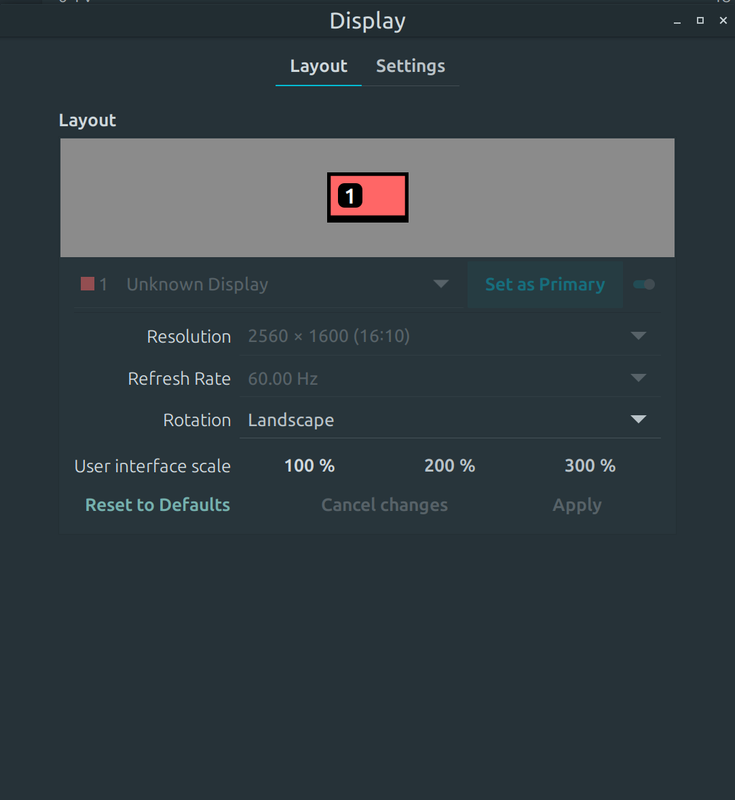Click the red display color square

tap(87, 284)
